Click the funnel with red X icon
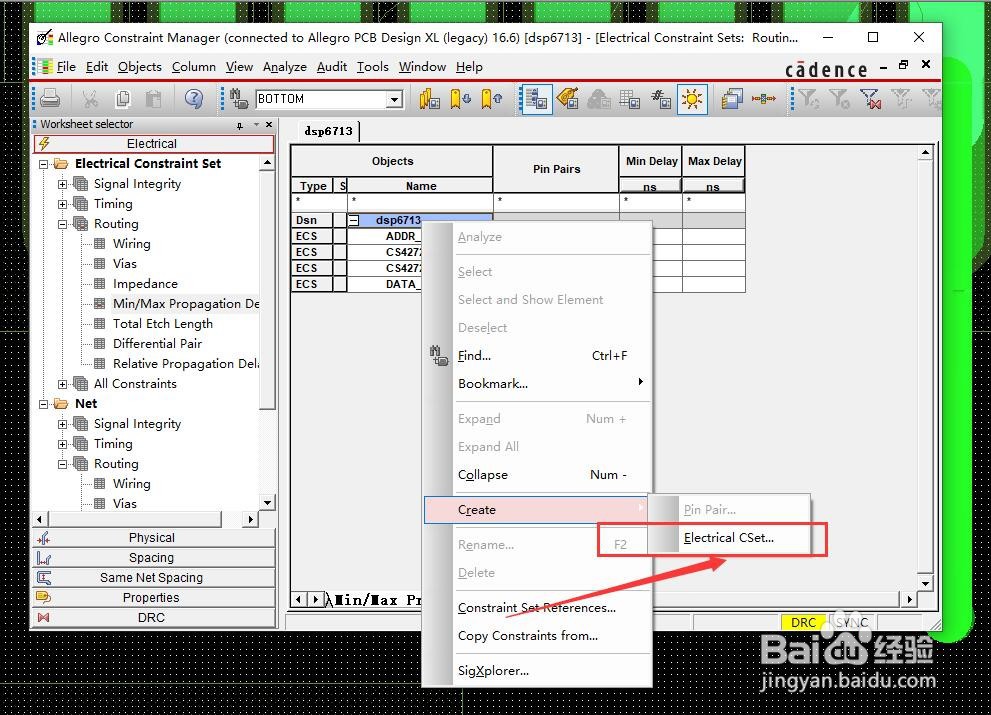 (x=870, y=99)
